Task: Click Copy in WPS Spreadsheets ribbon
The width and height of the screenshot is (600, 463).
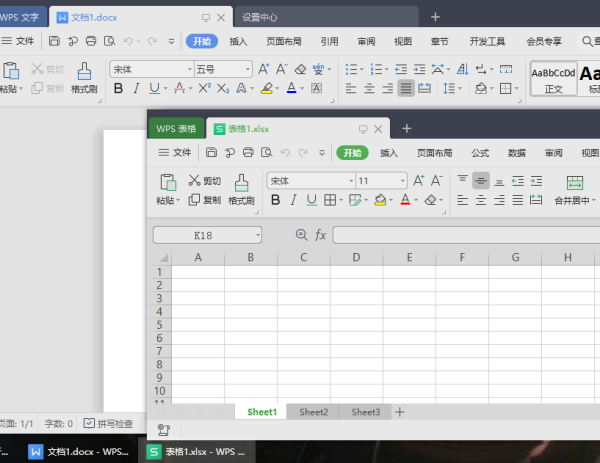Action: coord(204,200)
